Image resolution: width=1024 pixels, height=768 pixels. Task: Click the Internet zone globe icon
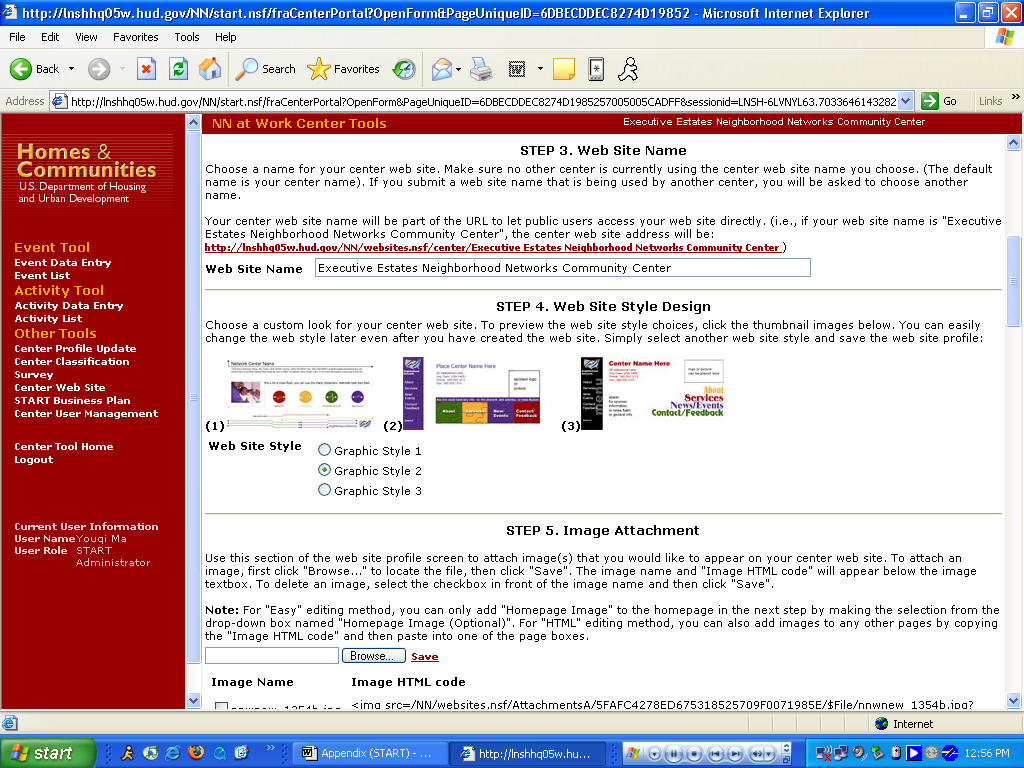point(882,724)
